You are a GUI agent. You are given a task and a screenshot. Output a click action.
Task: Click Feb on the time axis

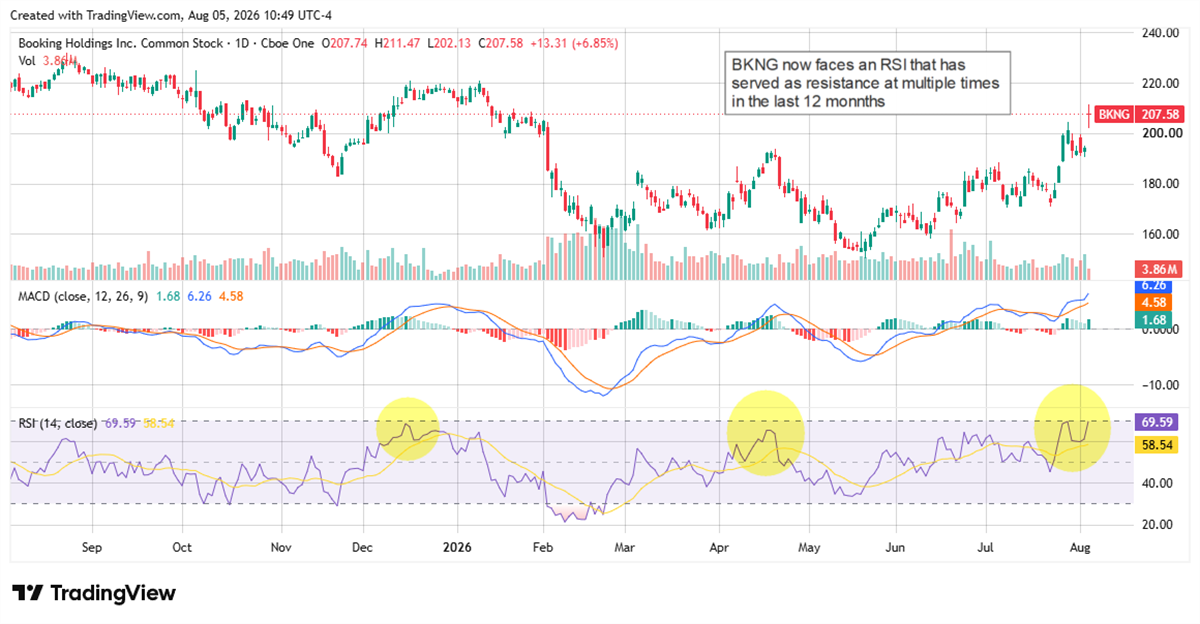[543, 548]
